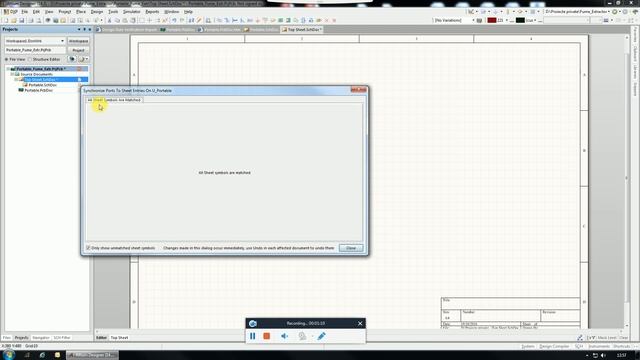Select Portable.SchDoc in the project tree

(42, 85)
